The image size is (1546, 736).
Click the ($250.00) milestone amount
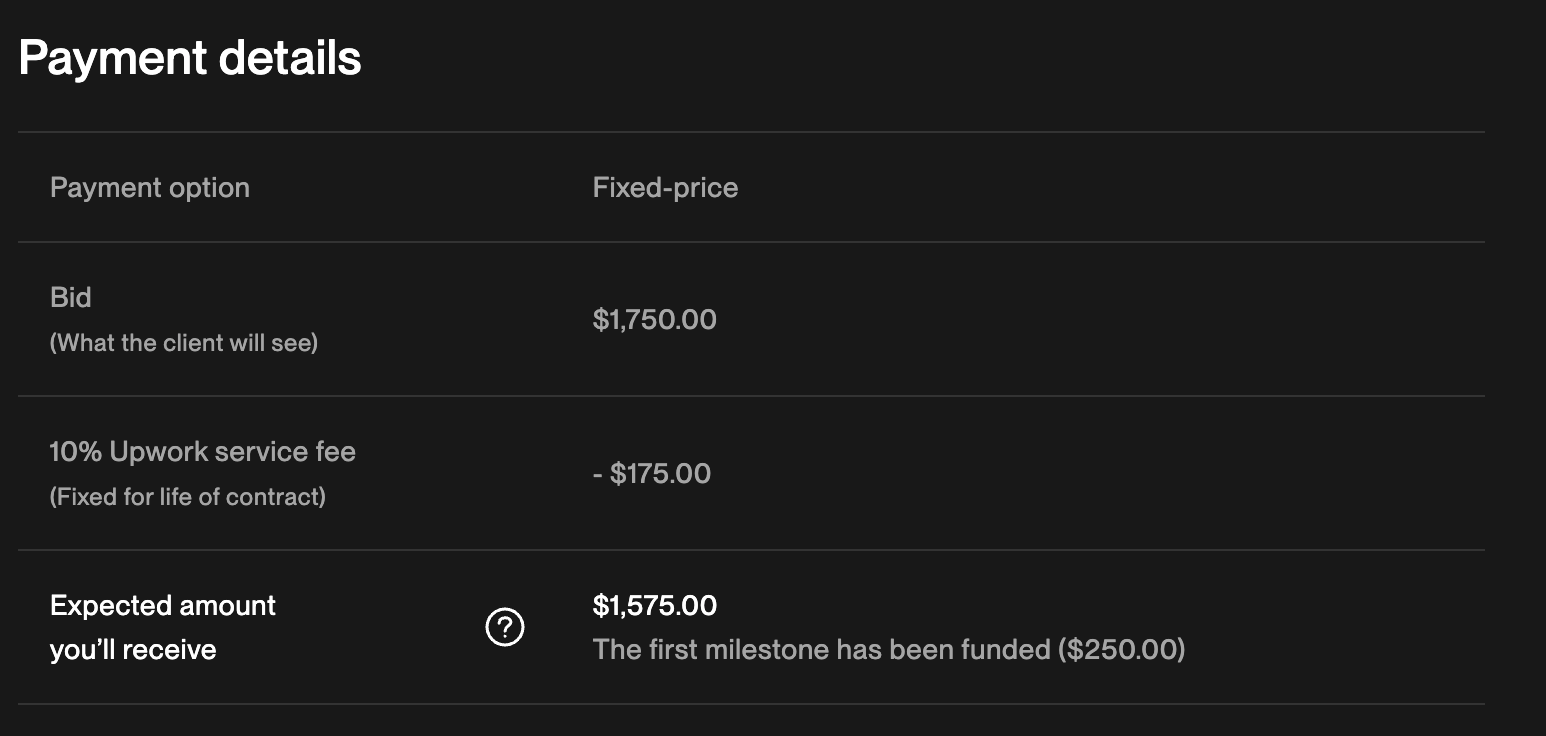point(1120,650)
